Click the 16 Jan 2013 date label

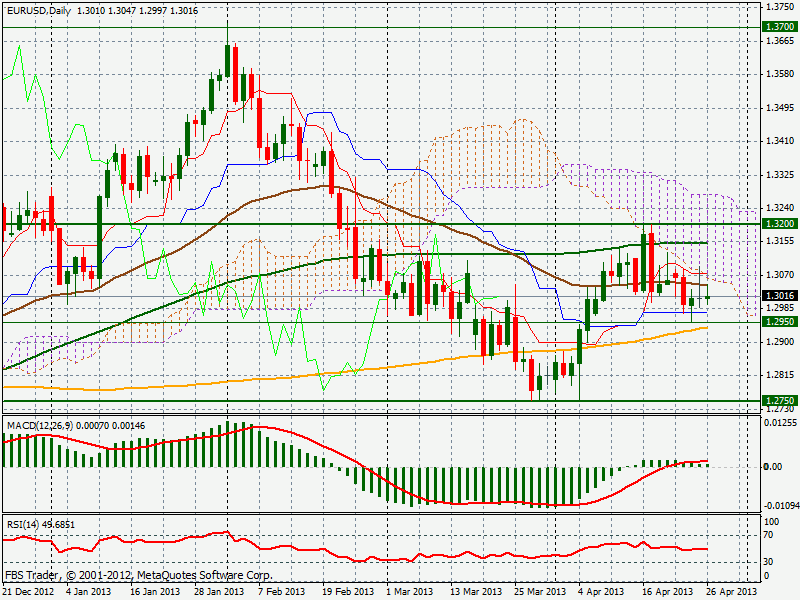click(154, 593)
